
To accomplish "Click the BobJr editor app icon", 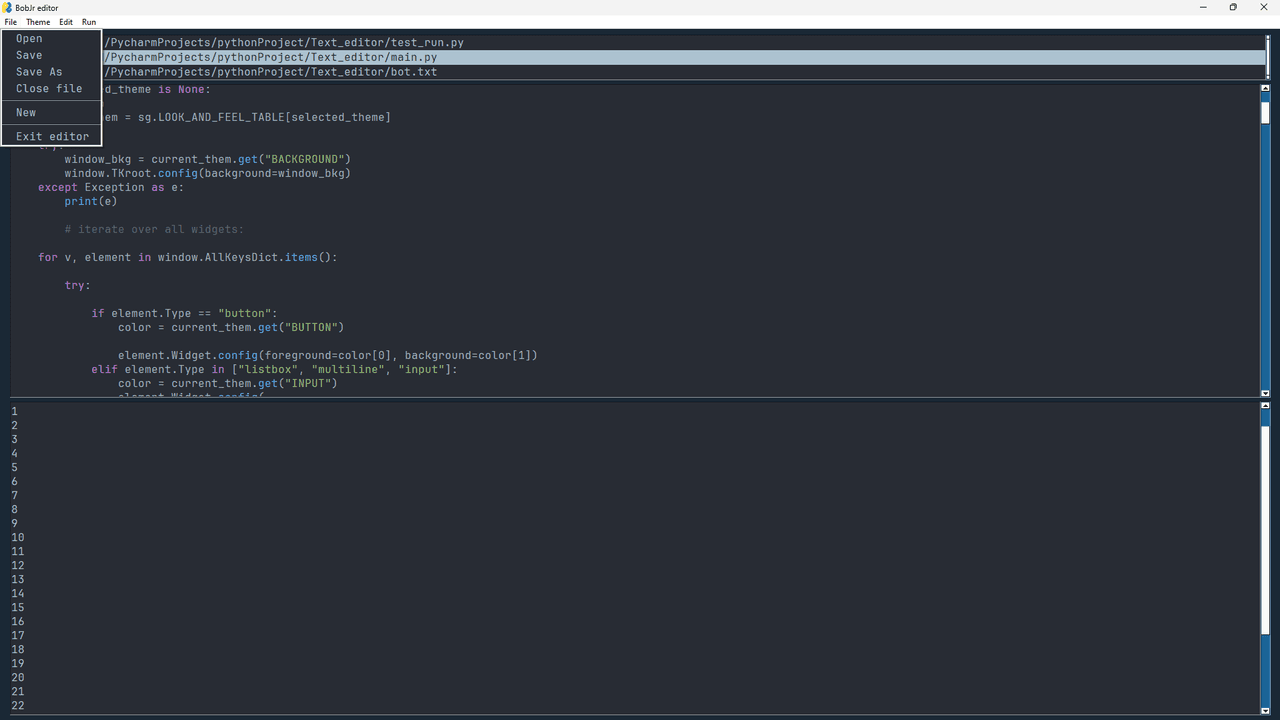I will coord(7,7).
